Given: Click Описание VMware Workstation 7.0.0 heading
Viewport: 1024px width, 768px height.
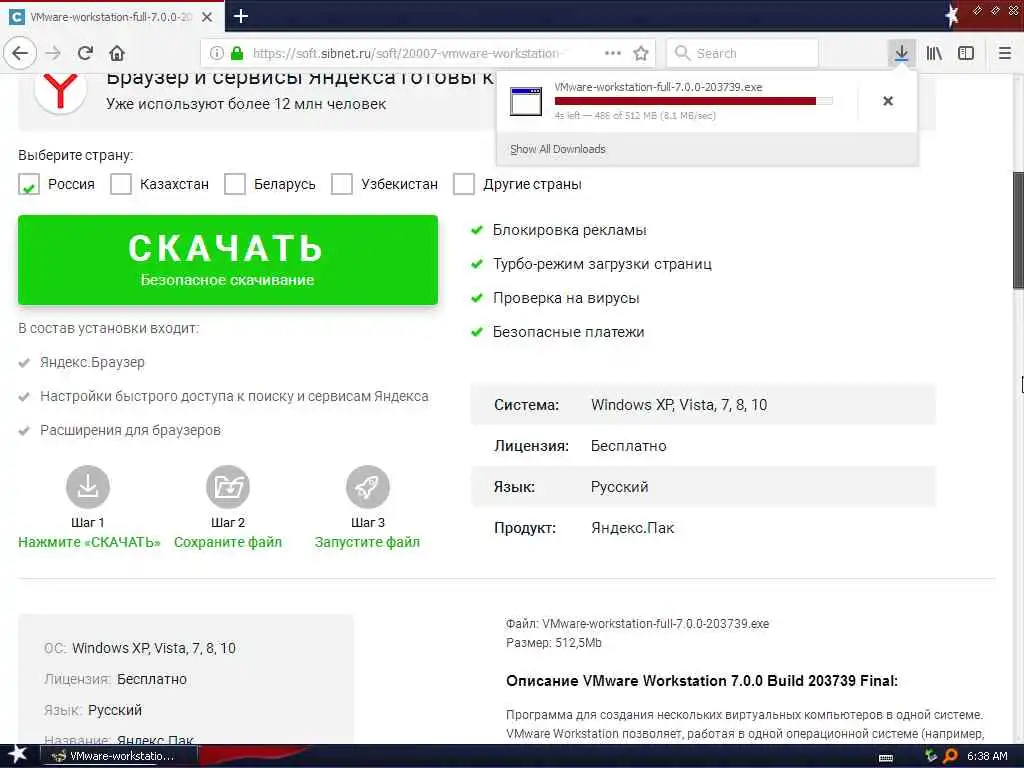Looking at the screenshot, I should click(702, 680).
